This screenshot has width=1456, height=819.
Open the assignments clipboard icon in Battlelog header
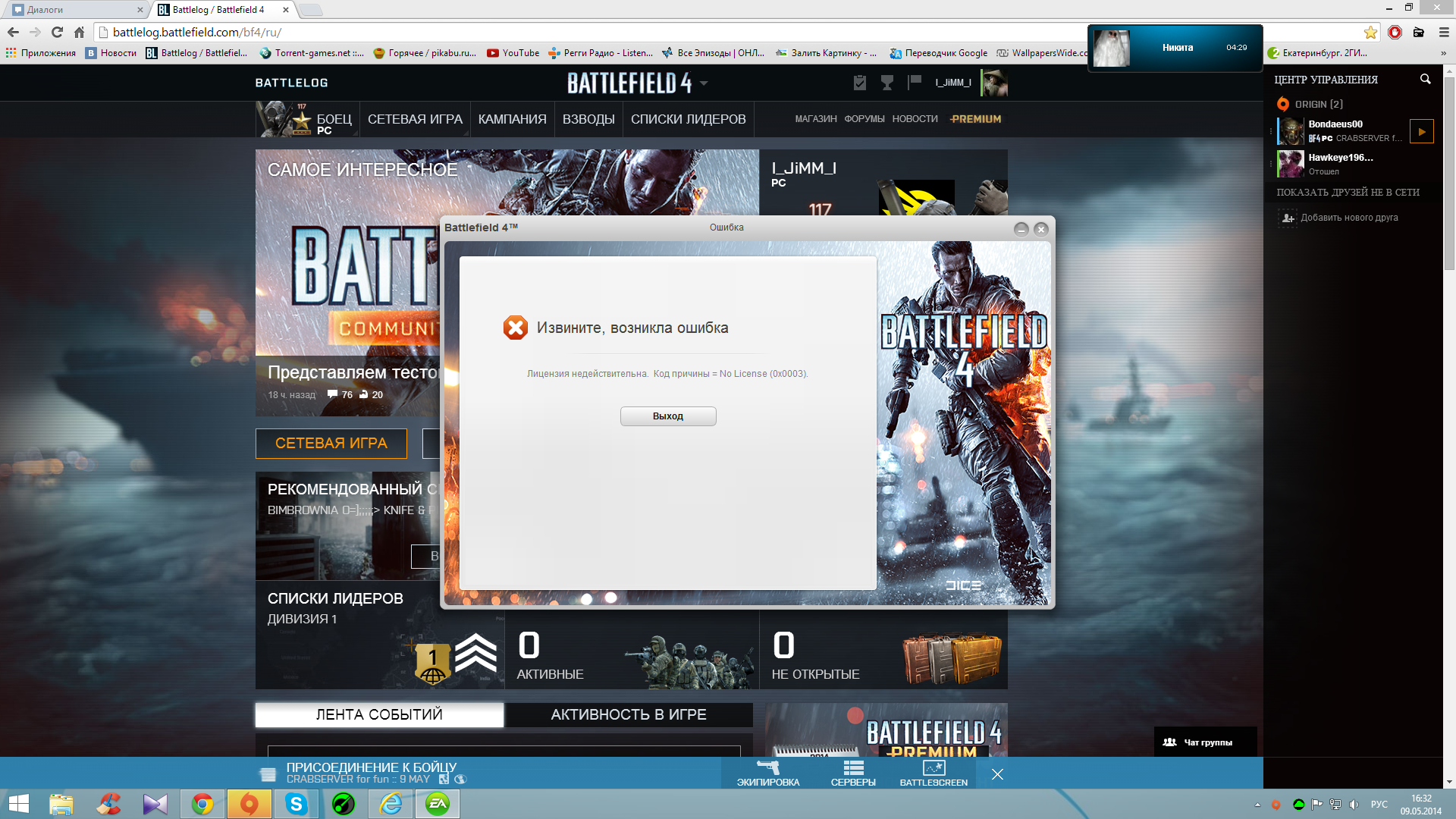859,83
